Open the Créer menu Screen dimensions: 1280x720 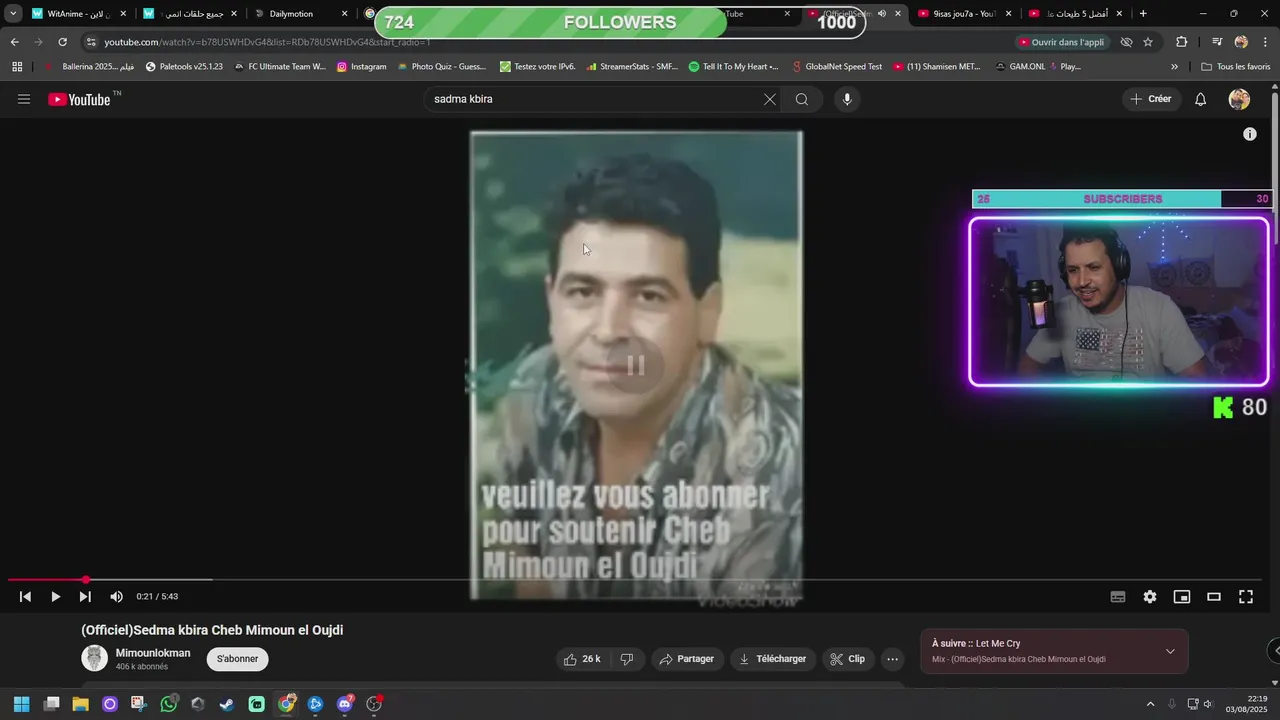pyautogui.click(x=1151, y=99)
